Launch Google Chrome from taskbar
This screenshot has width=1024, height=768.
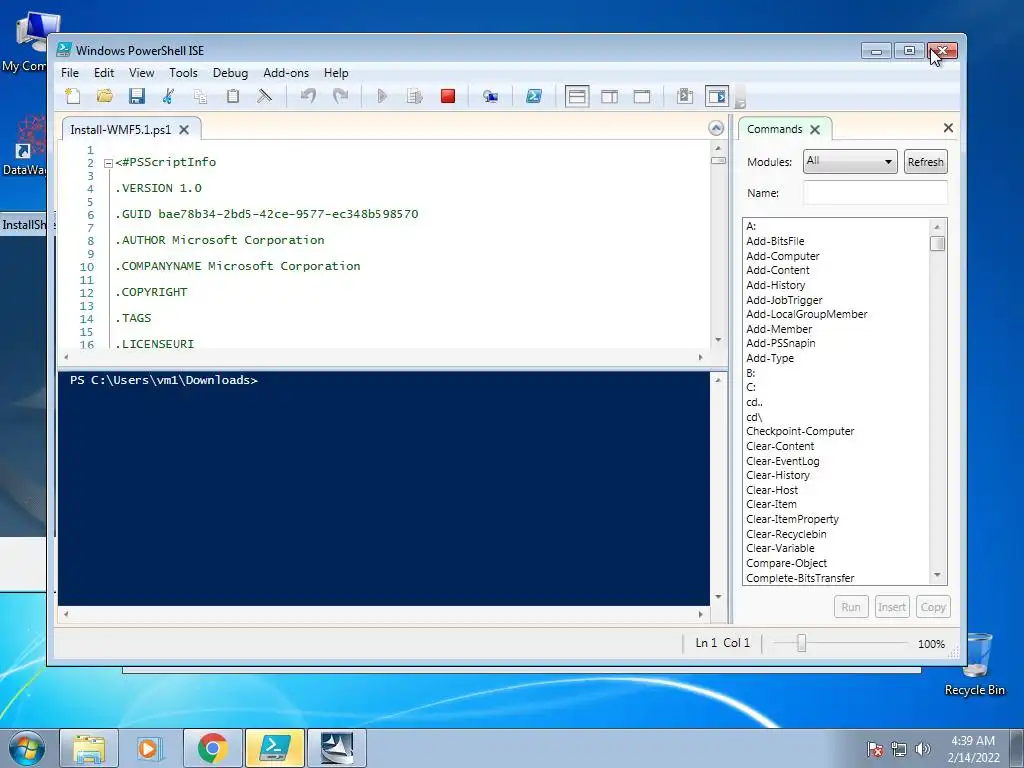(x=212, y=748)
